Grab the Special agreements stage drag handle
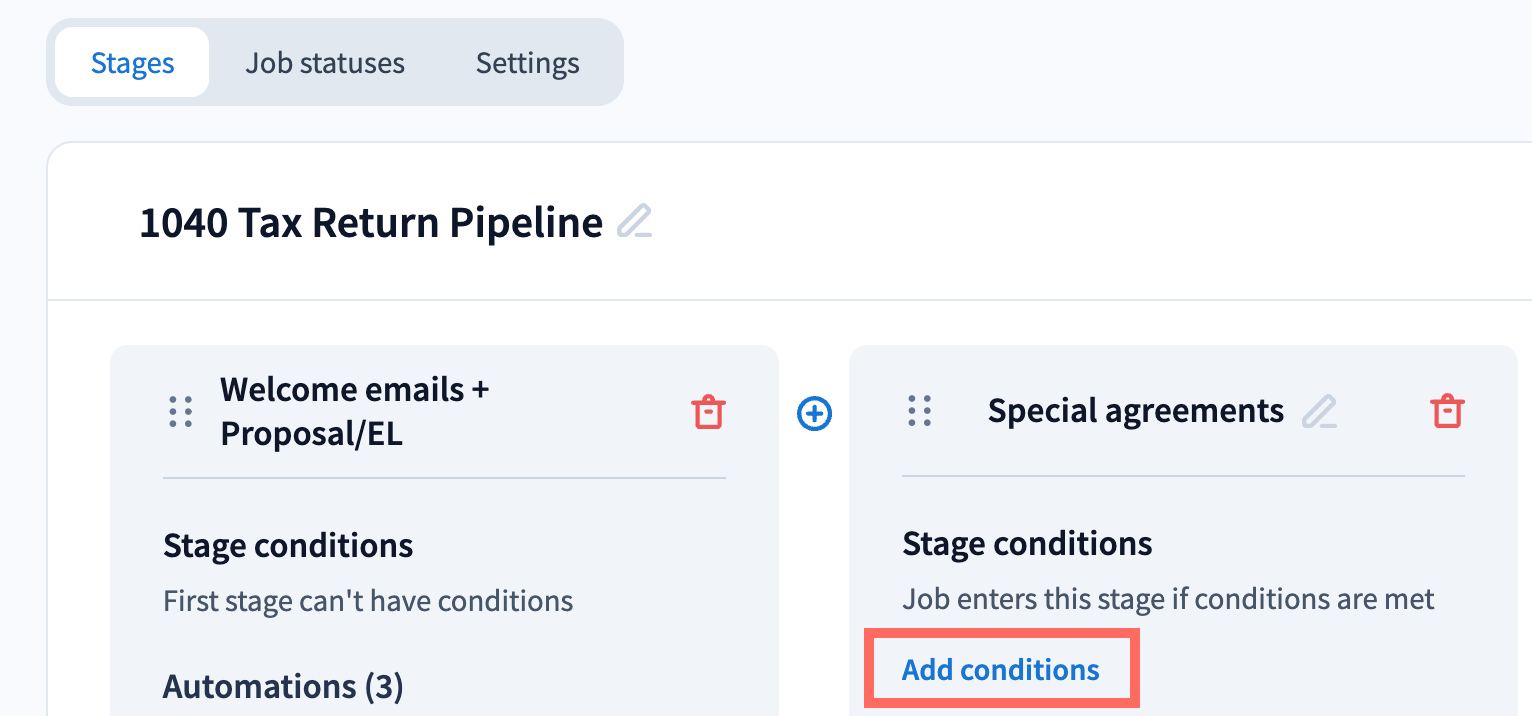Image resolution: width=1532 pixels, height=716 pixels. [x=919, y=411]
